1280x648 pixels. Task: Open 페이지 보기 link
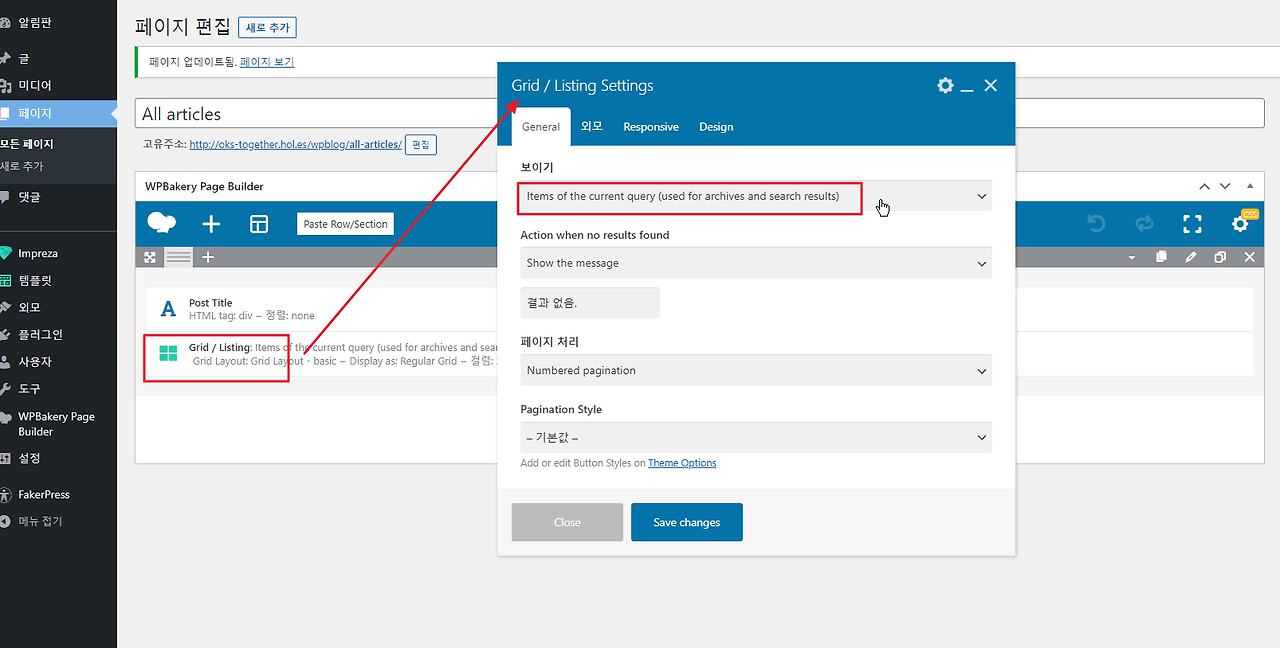tap(267, 62)
